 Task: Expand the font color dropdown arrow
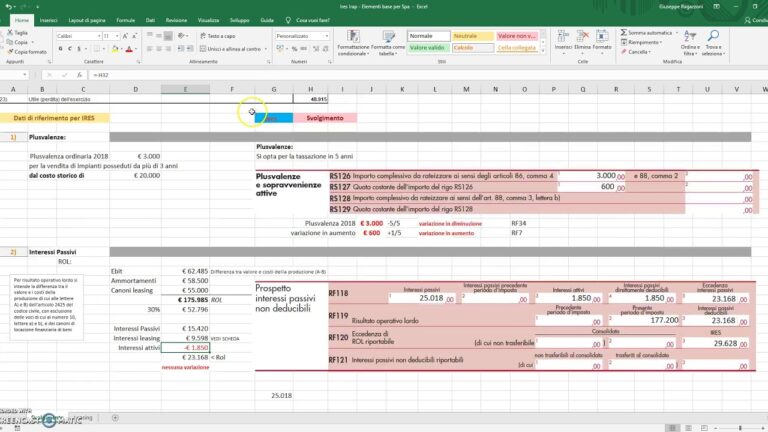click(x=136, y=49)
